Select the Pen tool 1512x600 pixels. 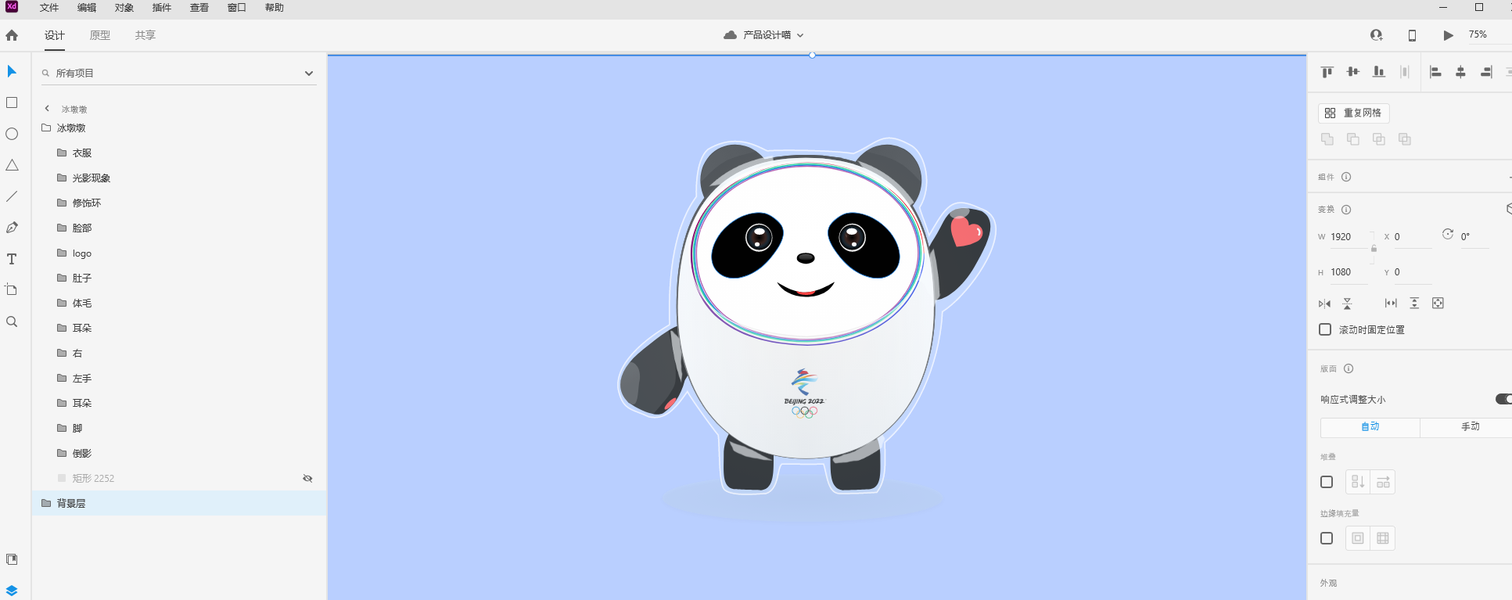click(12, 227)
